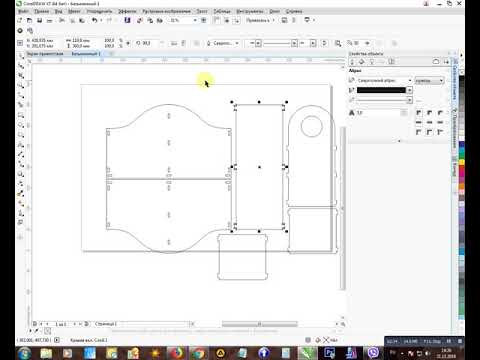The image size is (480, 360).
Task: Click the Copy toolbar icon
Action: pos(72,20)
